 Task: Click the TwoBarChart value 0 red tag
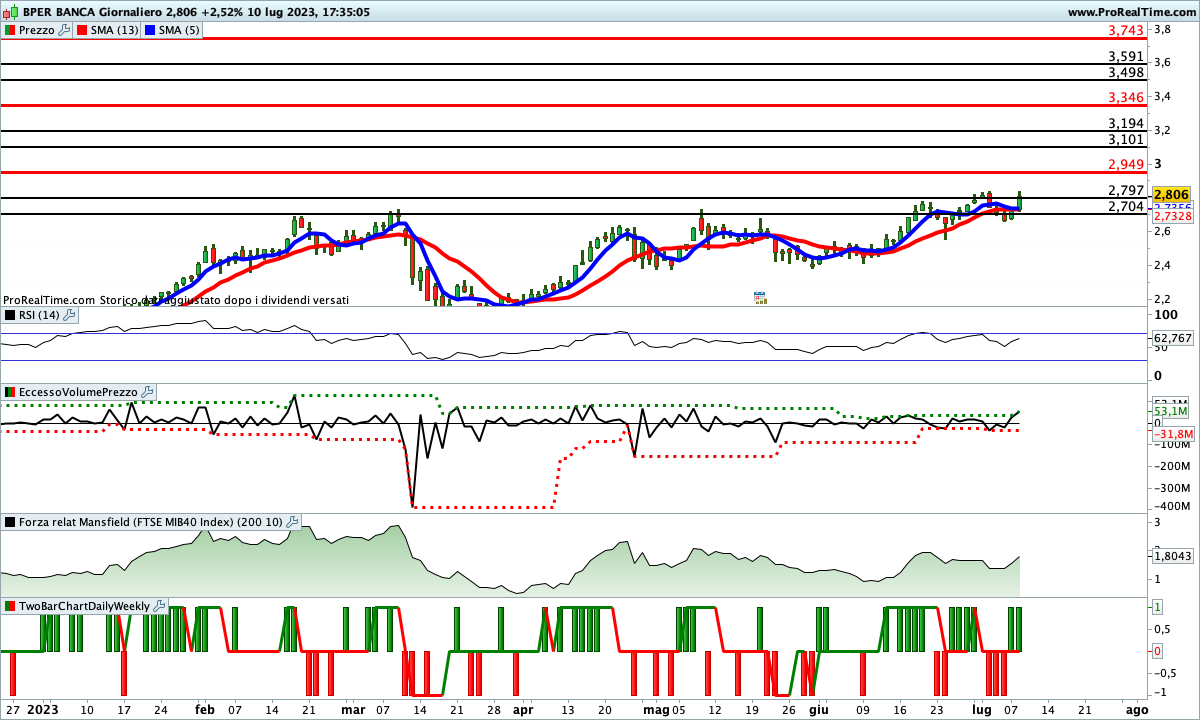[1157, 651]
